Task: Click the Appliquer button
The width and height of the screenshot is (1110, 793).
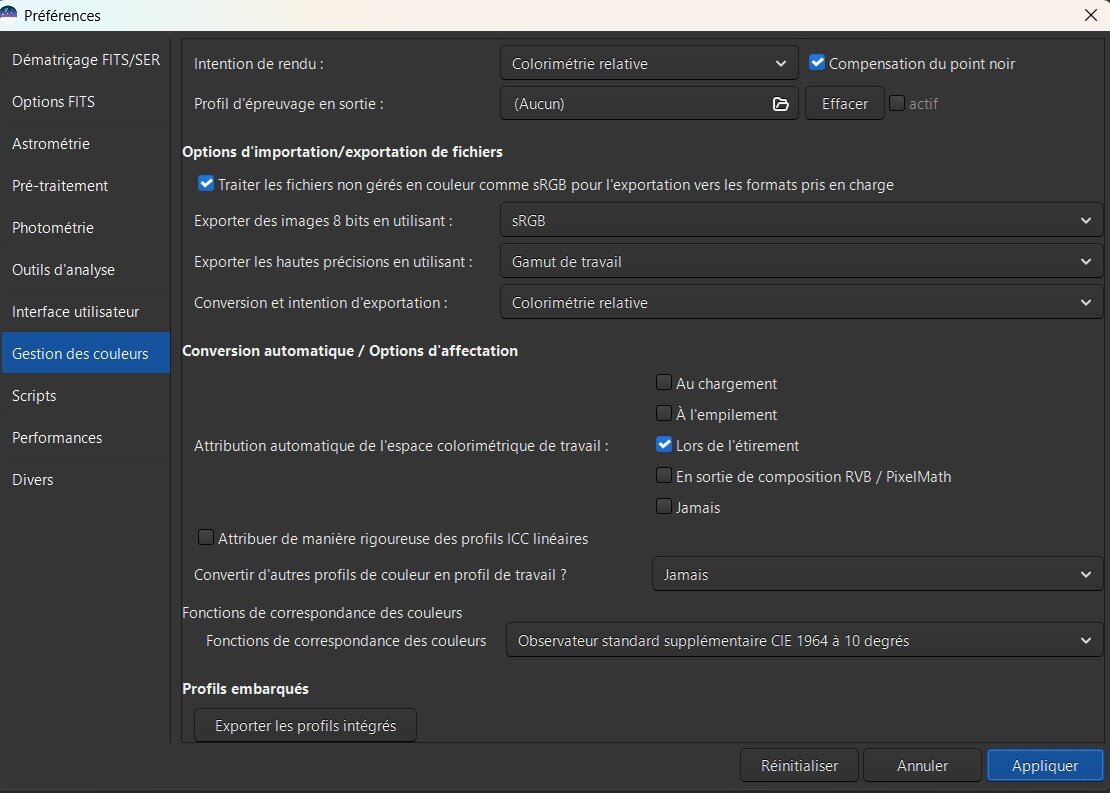Action: pos(1044,766)
